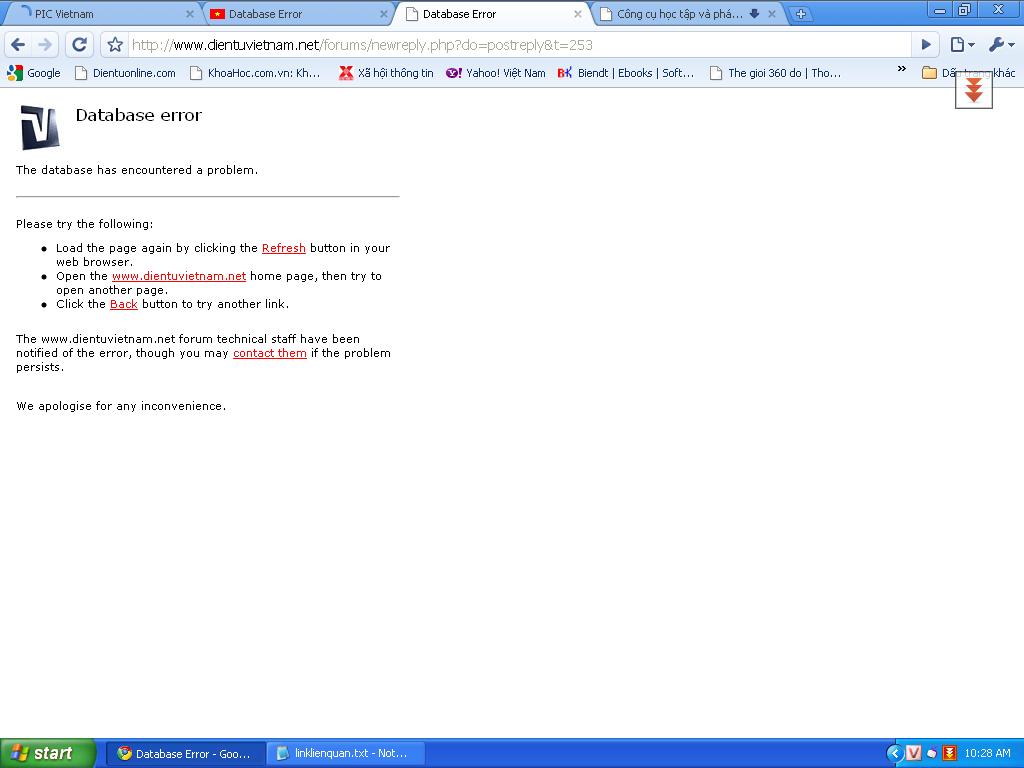The image size is (1024, 768).
Task: Select the active Database Error tab
Action: click(x=490, y=14)
